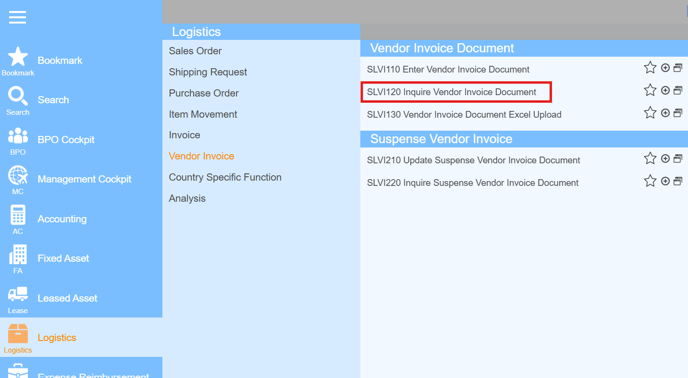Click the Logistics box icon in sidebar
The height and width of the screenshot is (378, 688).
[x=18, y=334]
